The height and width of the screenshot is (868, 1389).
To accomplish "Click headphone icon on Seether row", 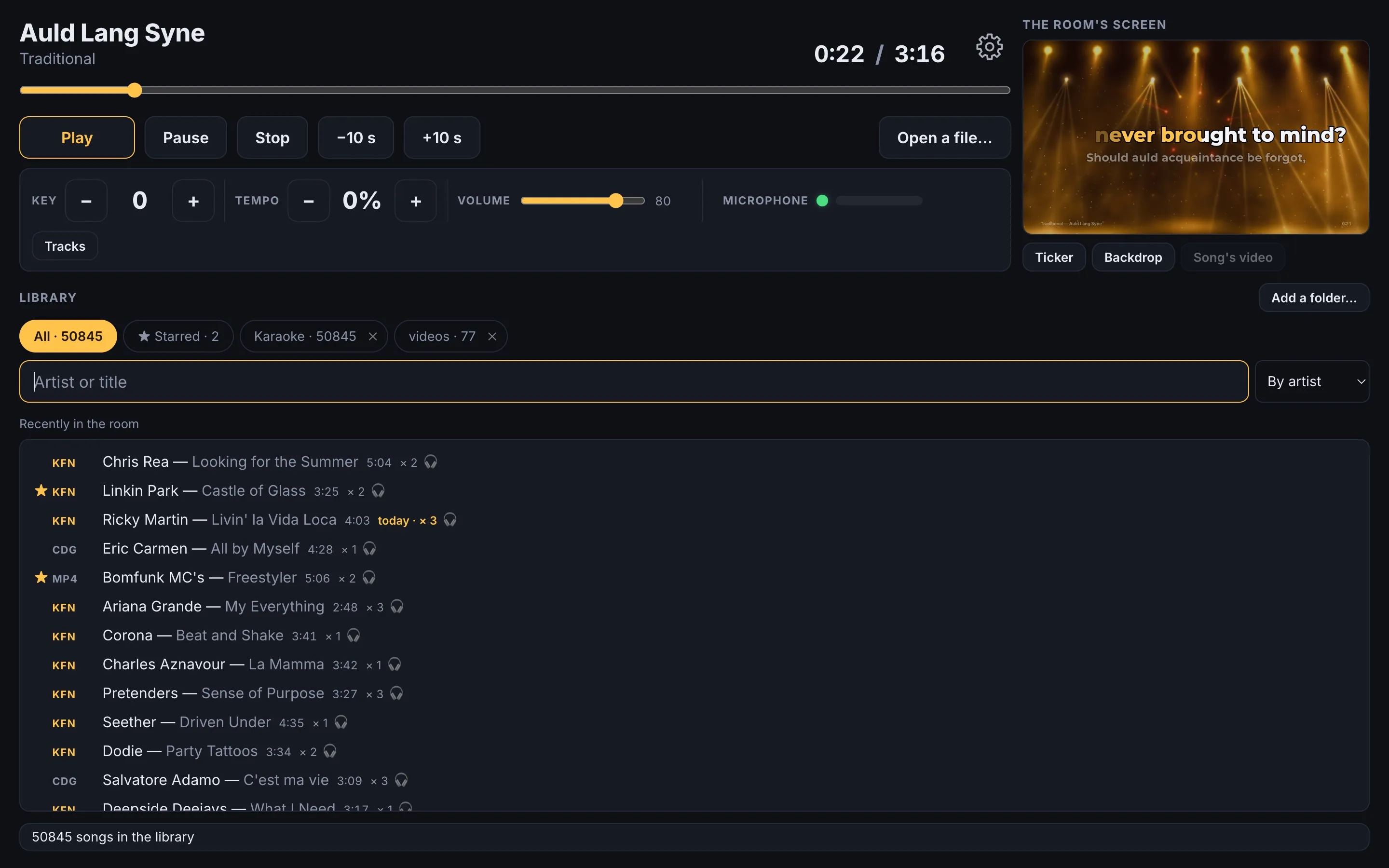I will click(341, 722).
